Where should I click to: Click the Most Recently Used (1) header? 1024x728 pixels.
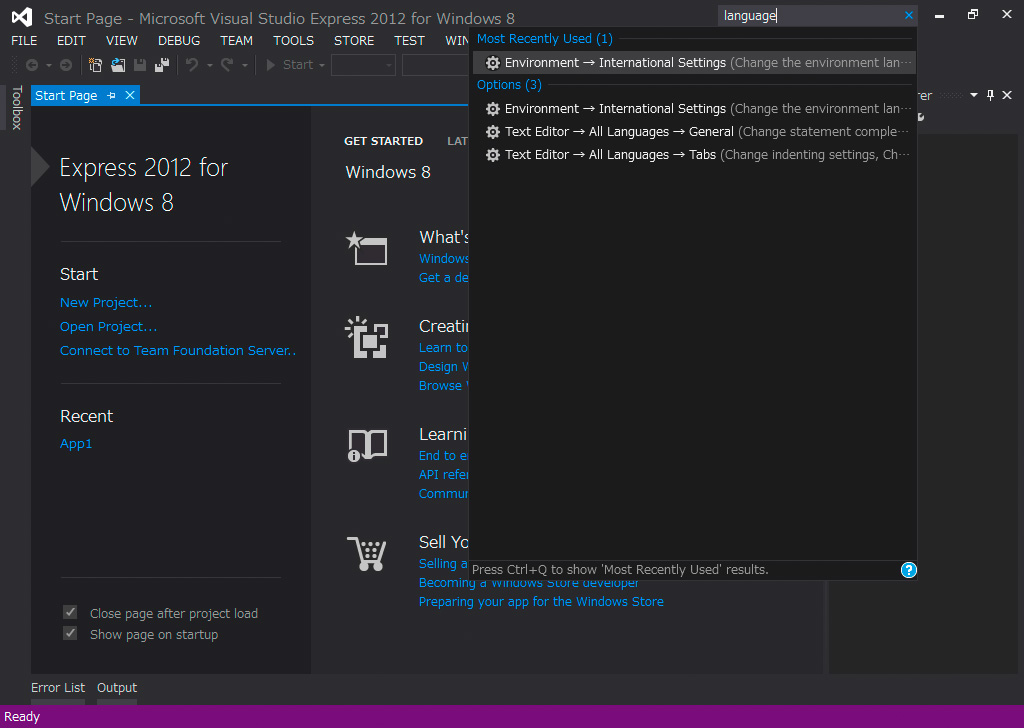545,39
